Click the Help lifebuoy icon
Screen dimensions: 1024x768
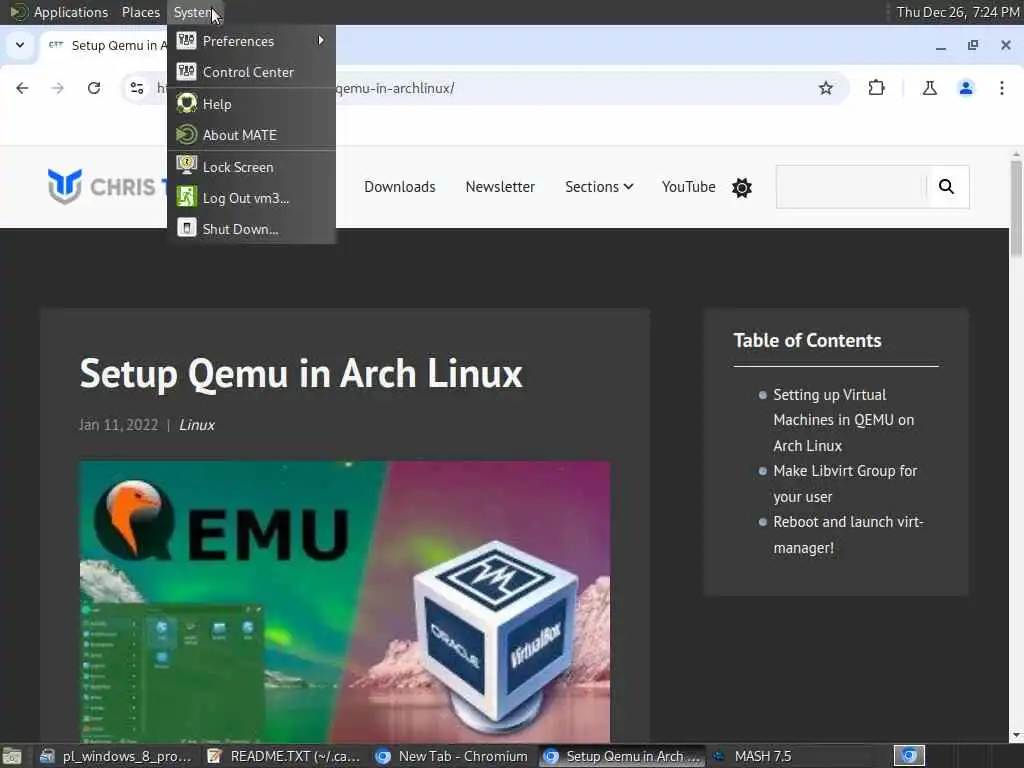186,103
